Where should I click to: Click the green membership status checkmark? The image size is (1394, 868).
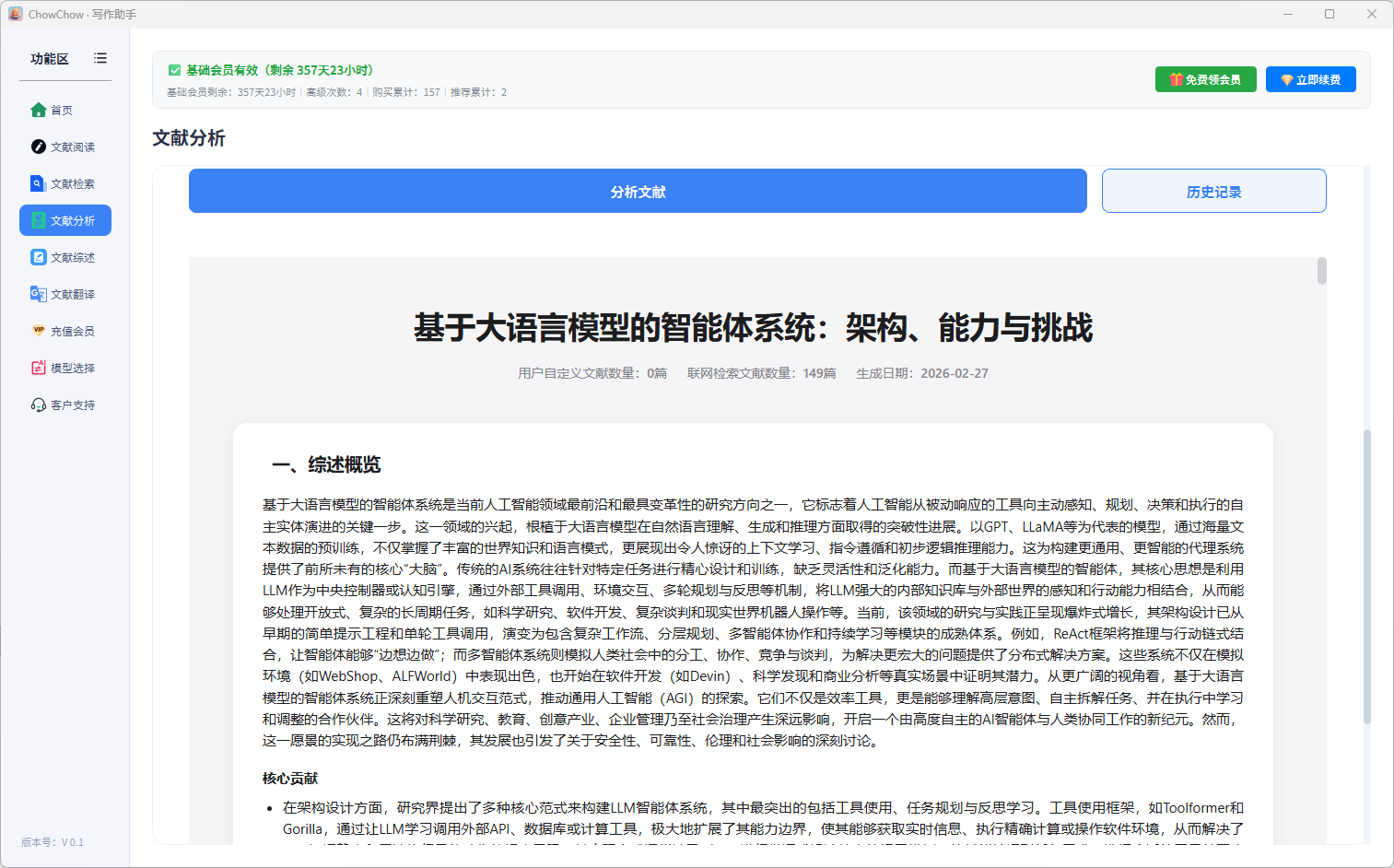coord(174,69)
